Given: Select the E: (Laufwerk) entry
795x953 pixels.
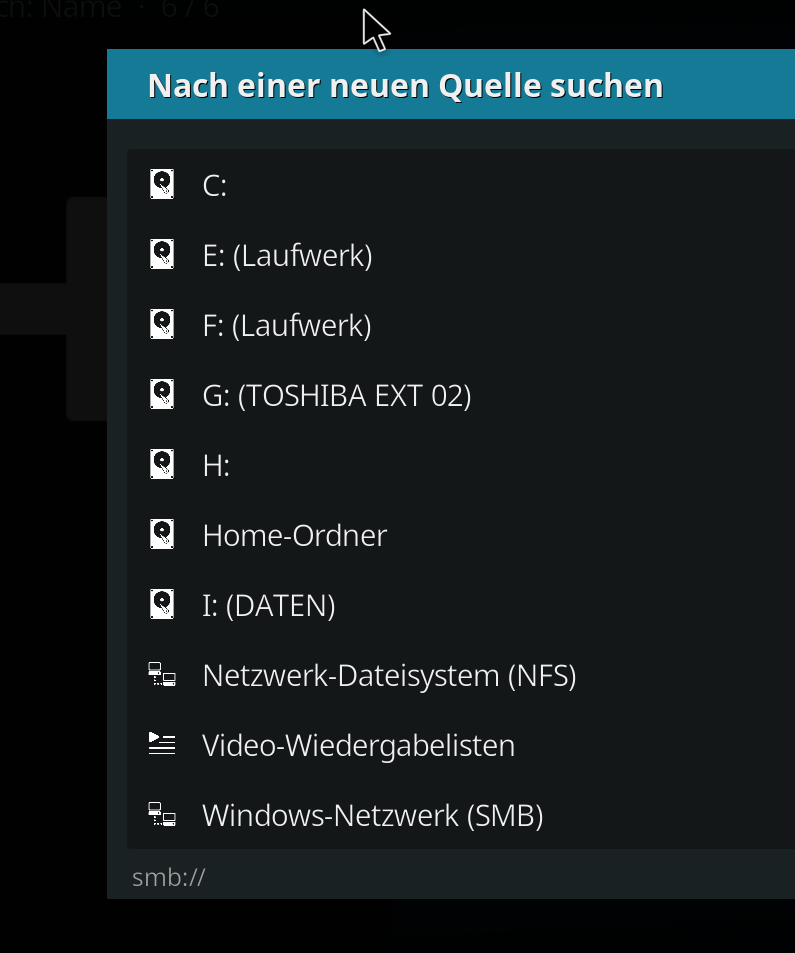Looking at the screenshot, I should 461,255.
